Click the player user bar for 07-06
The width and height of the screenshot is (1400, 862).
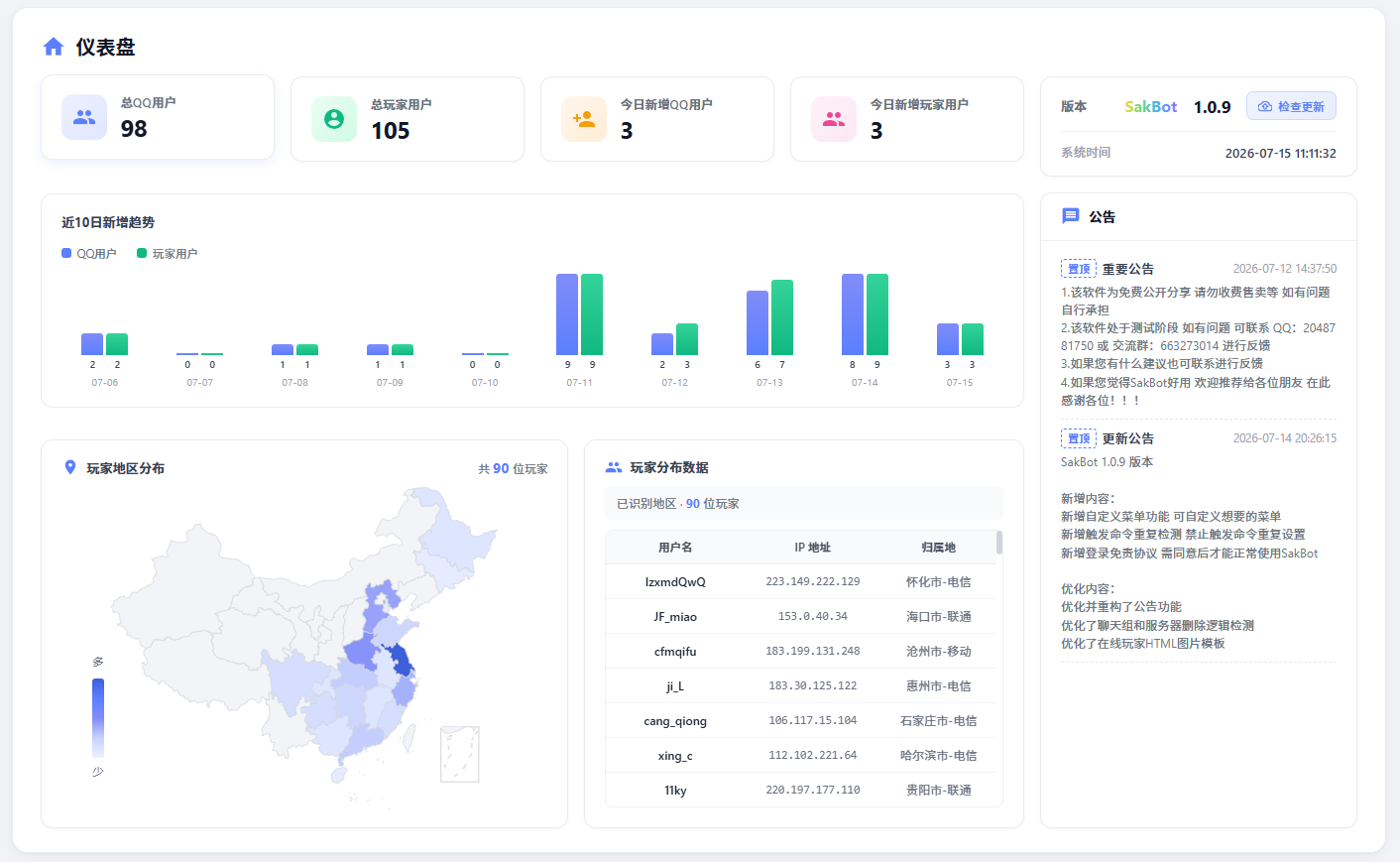[117, 344]
